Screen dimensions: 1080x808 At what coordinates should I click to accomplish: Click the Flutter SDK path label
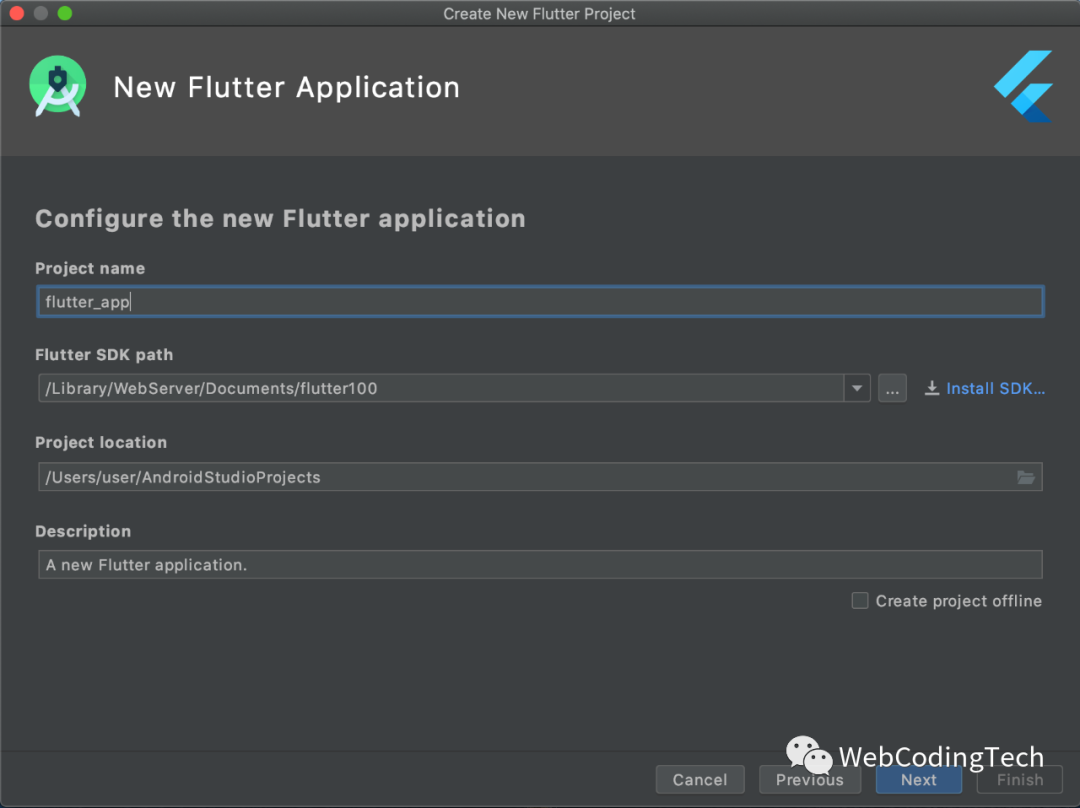point(104,355)
